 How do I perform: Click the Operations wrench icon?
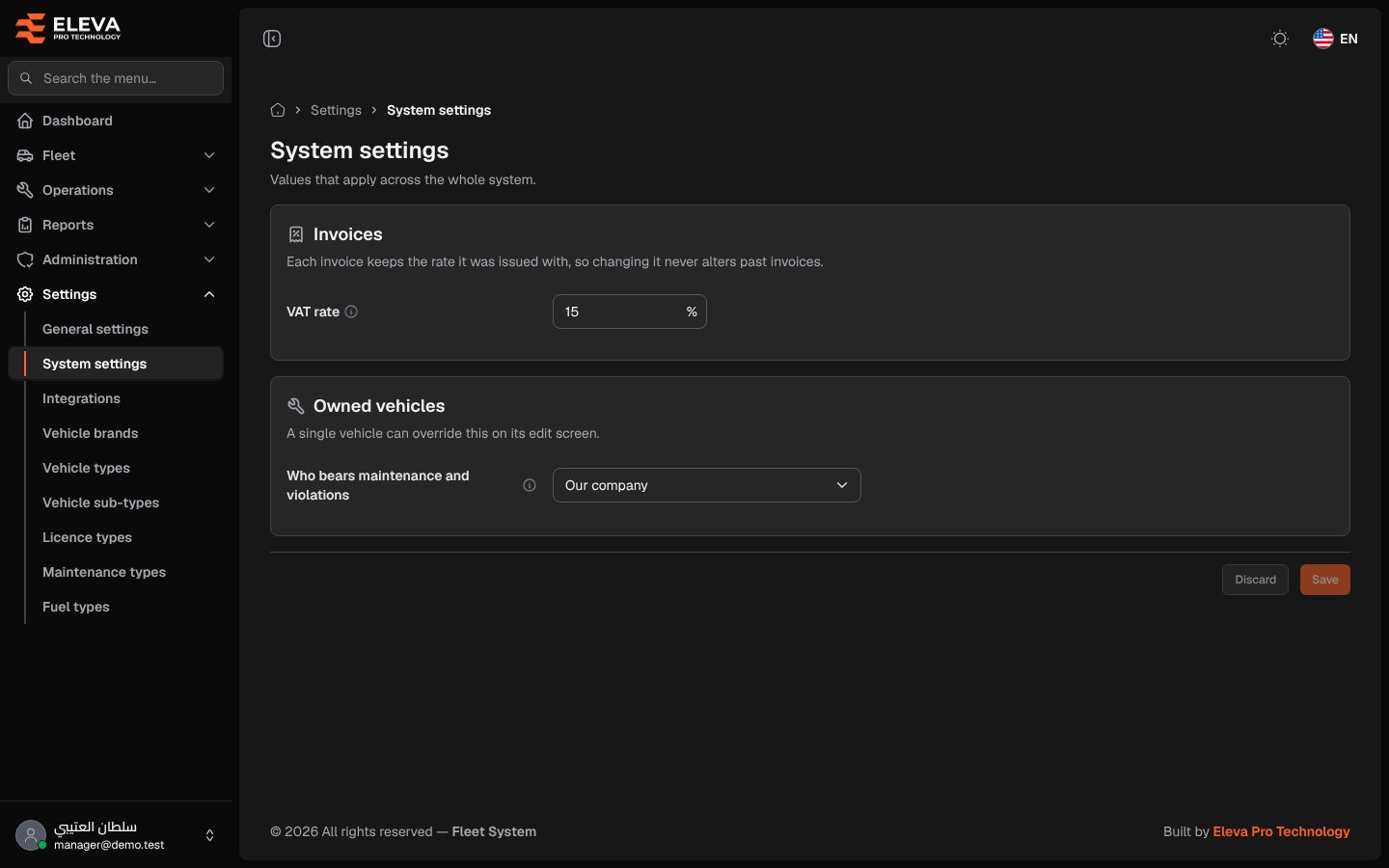point(25,190)
